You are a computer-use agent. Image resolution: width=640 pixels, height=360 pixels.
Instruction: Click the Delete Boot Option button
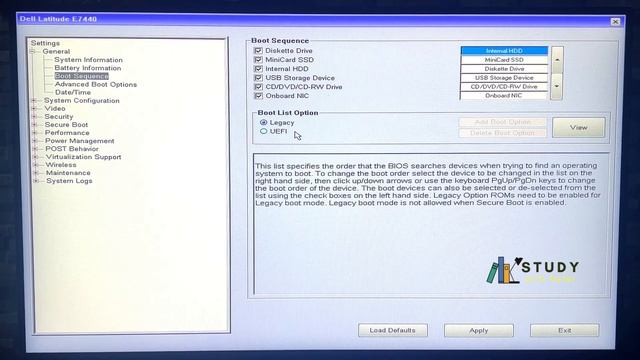tap(502, 133)
